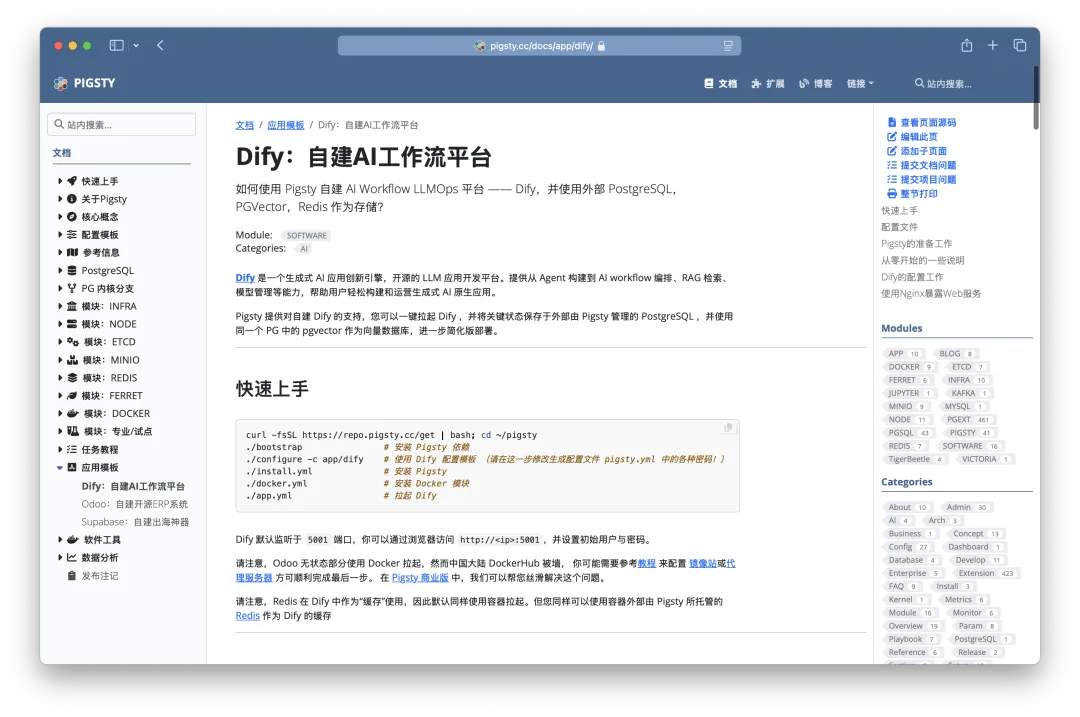Click the 应用模板 breadcrumb link
The image size is (1080, 717).
click(286, 125)
